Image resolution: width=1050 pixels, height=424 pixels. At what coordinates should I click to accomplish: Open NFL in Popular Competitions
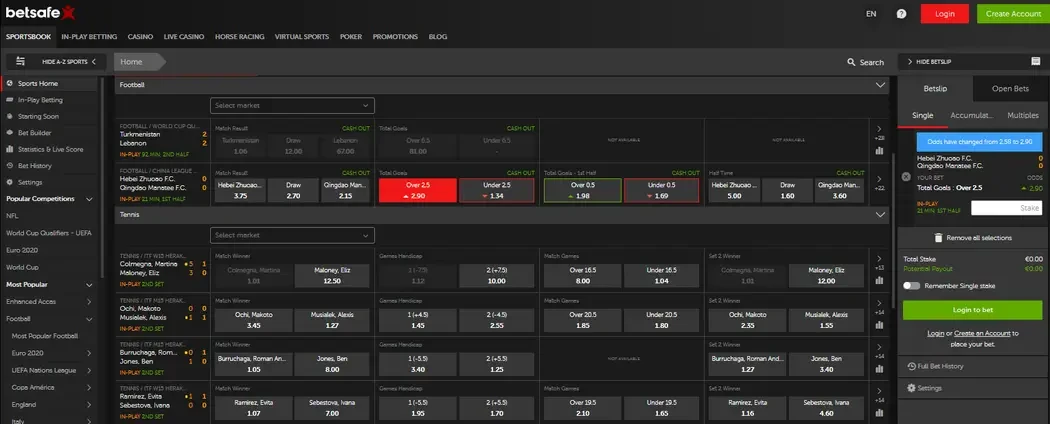pyautogui.click(x=12, y=216)
